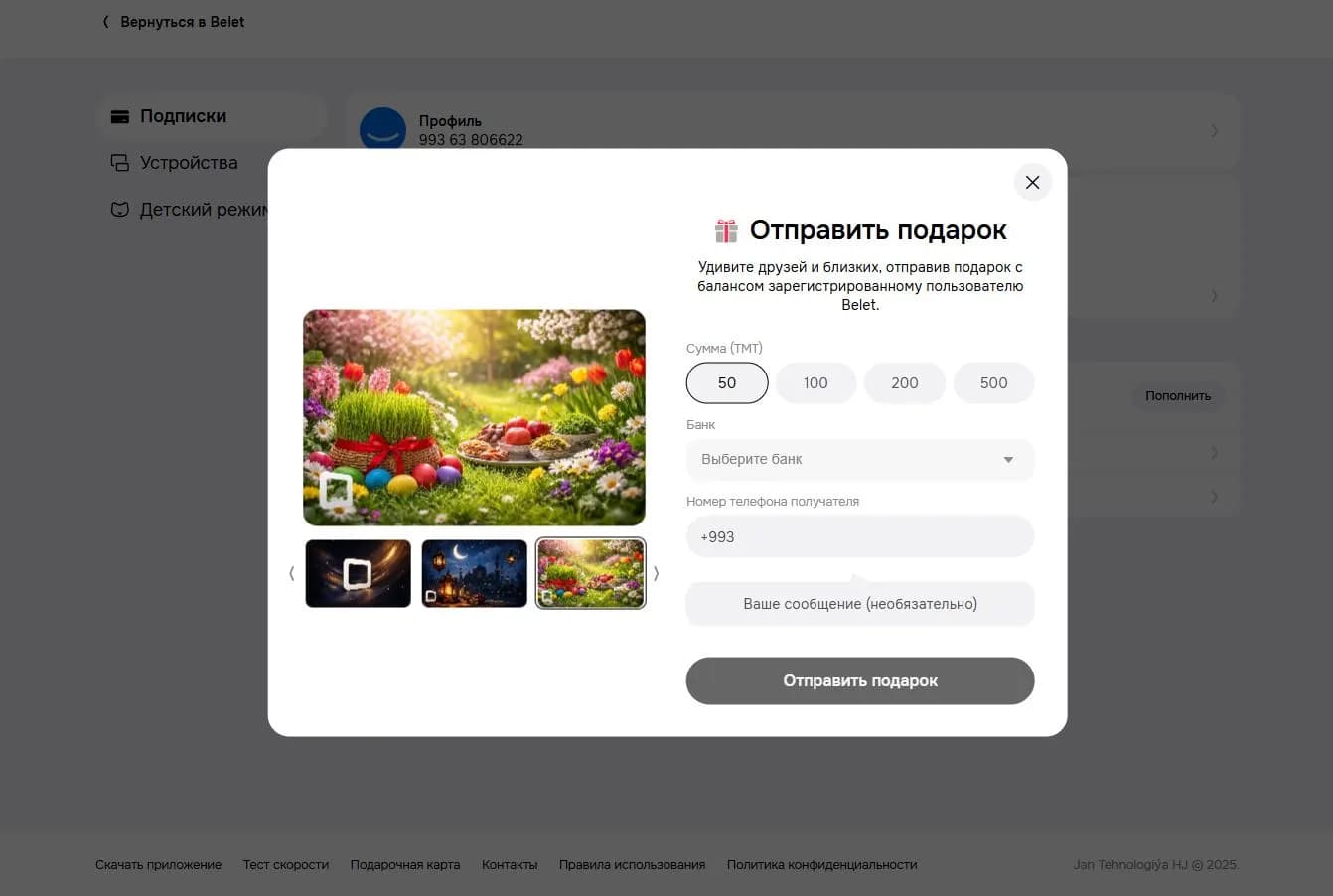Select the 50 TMT amount option
This screenshot has height=896, width=1333.
click(726, 383)
